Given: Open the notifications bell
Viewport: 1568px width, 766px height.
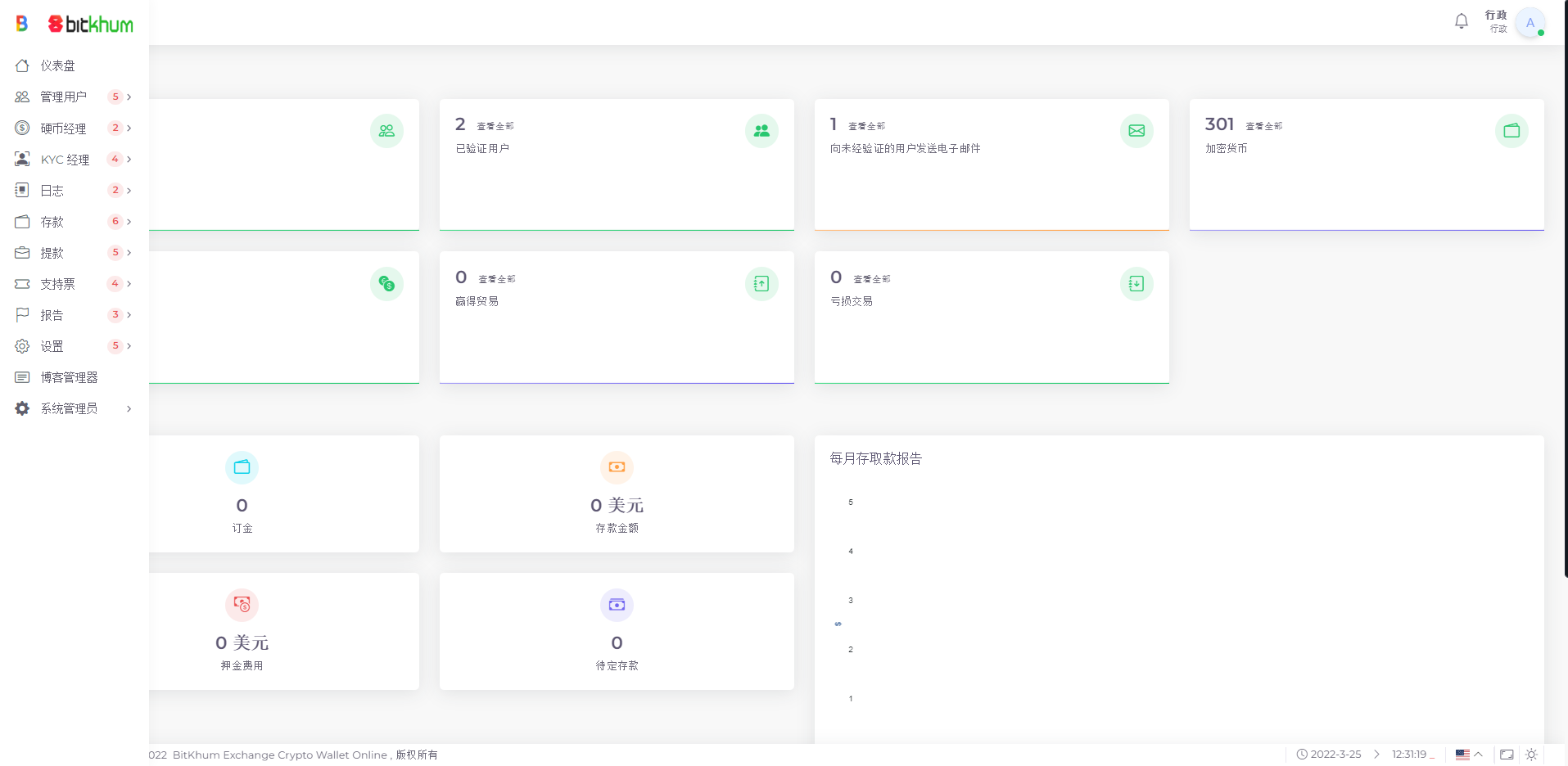Looking at the screenshot, I should tap(1461, 21).
